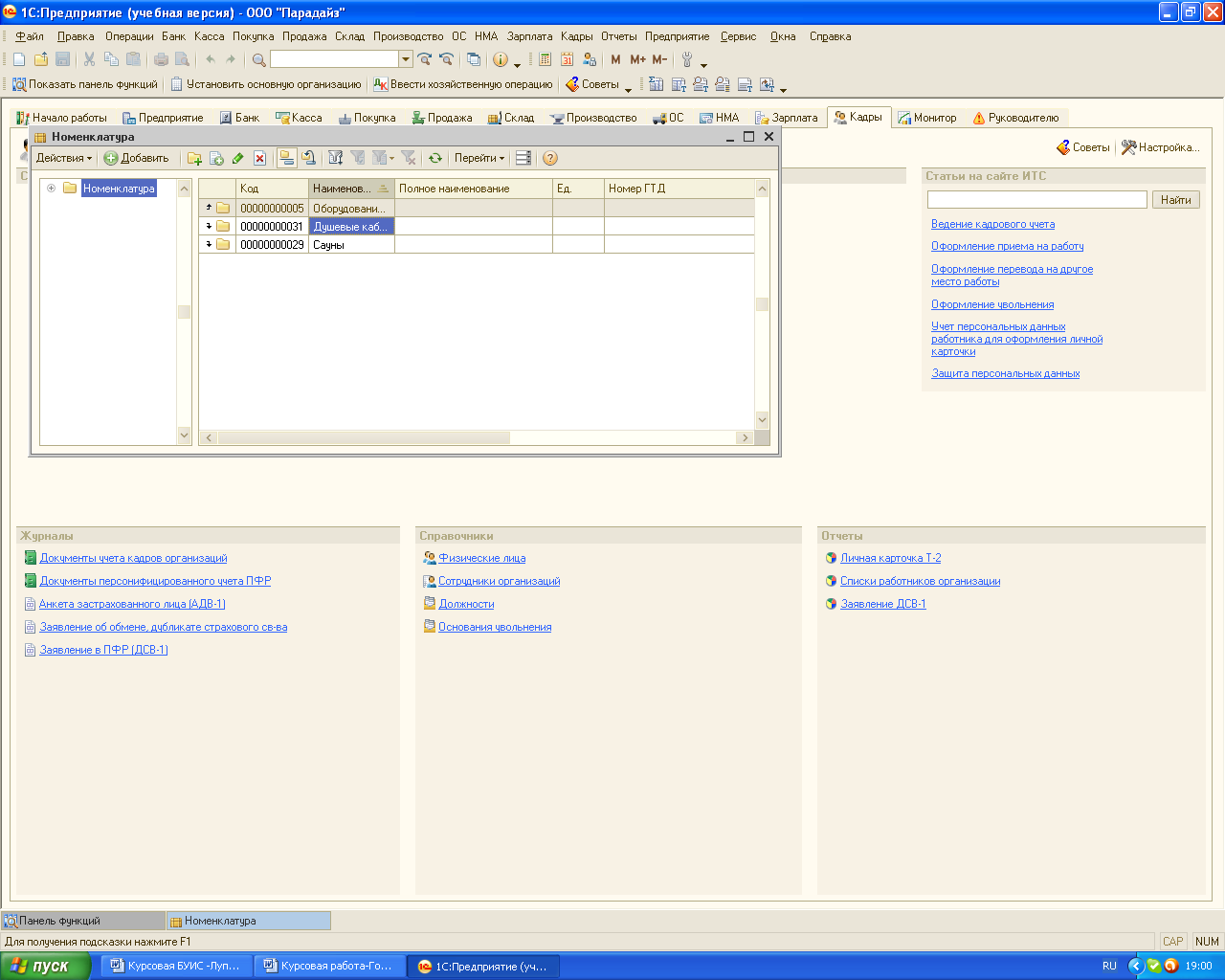This screenshot has height=980, width=1225.
Task: Open the calendar icon in main toolbar
Action: click(x=567, y=59)
